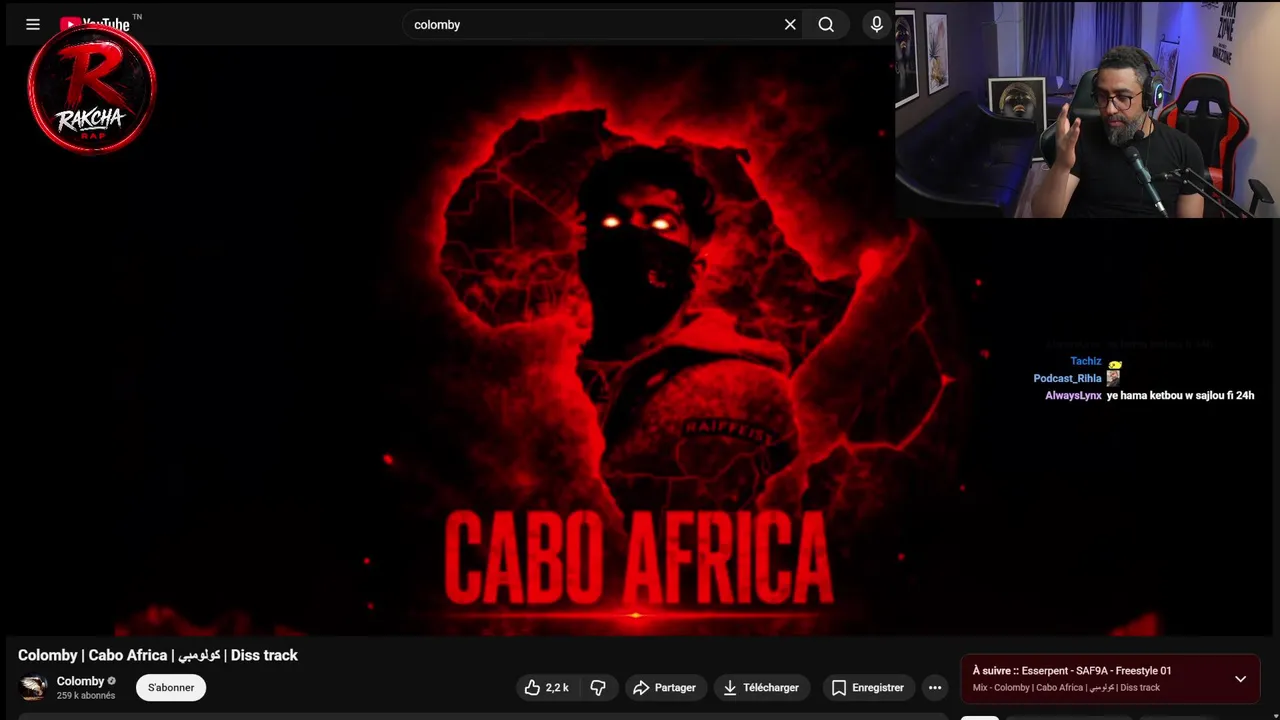1280x720 pixels.
Task: Expand the À suivre playlist panel chevron
Action: [1240, 679]
